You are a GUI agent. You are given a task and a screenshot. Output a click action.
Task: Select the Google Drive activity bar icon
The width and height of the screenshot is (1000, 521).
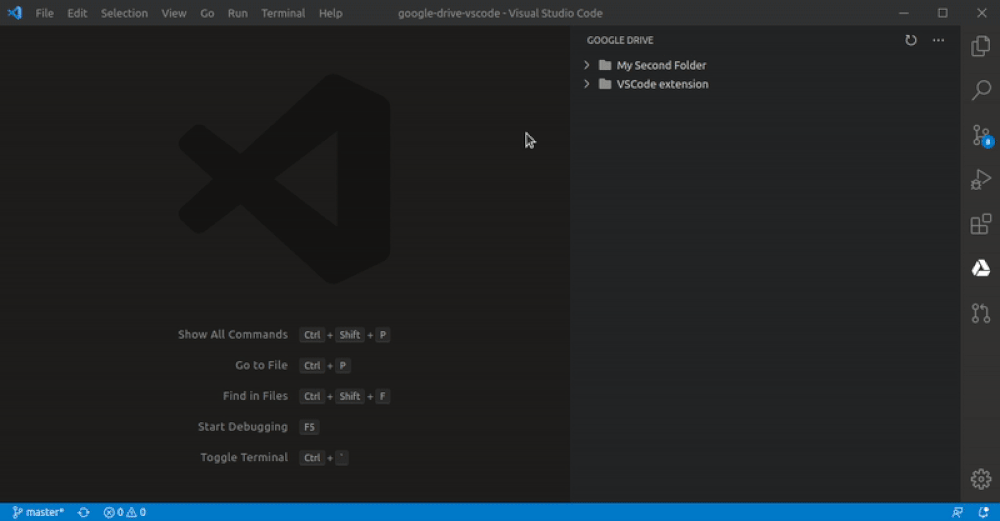981,268
